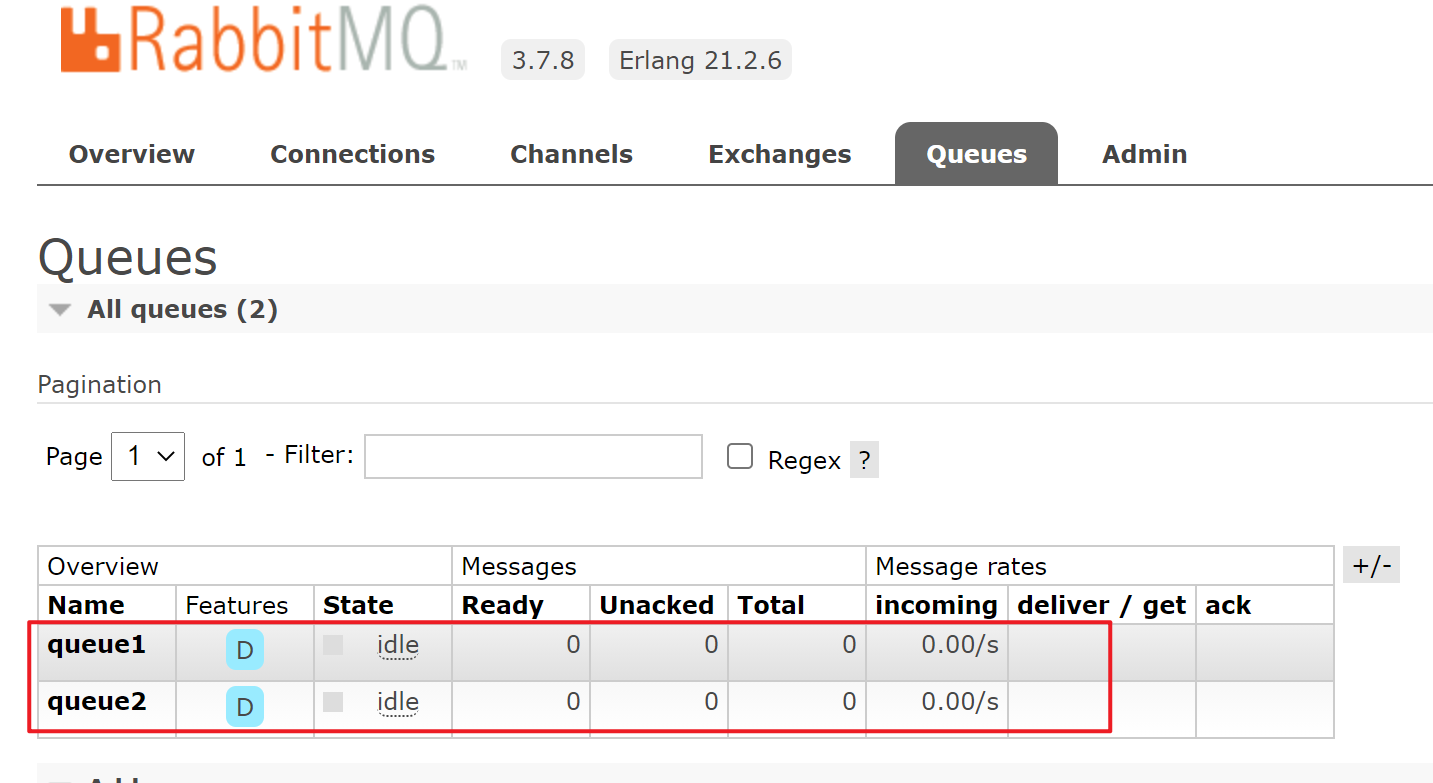Viewport: 1433px width, 783px height.
Task: Click the state indicator square for queue2
Action: pyautogui.click(x=333, y=702)
